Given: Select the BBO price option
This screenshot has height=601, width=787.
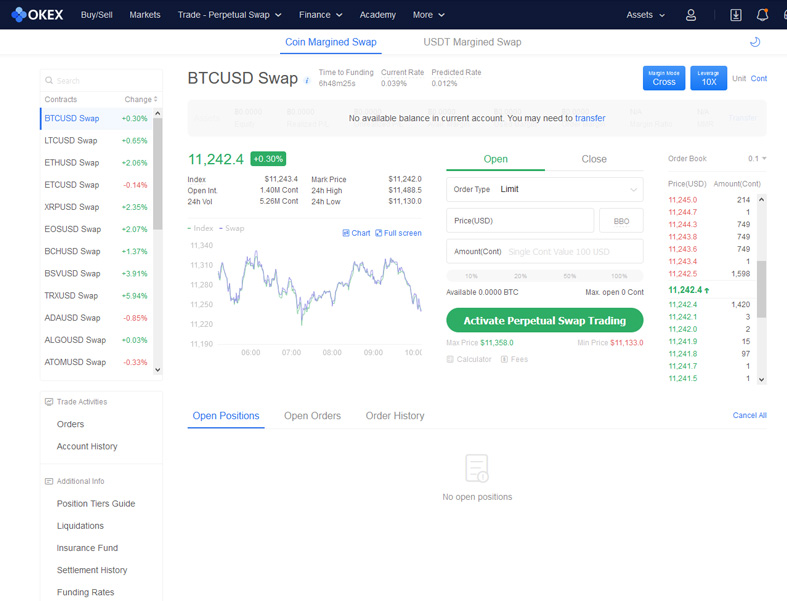Looking at the screenshot, I should click(x=621, y=221).
